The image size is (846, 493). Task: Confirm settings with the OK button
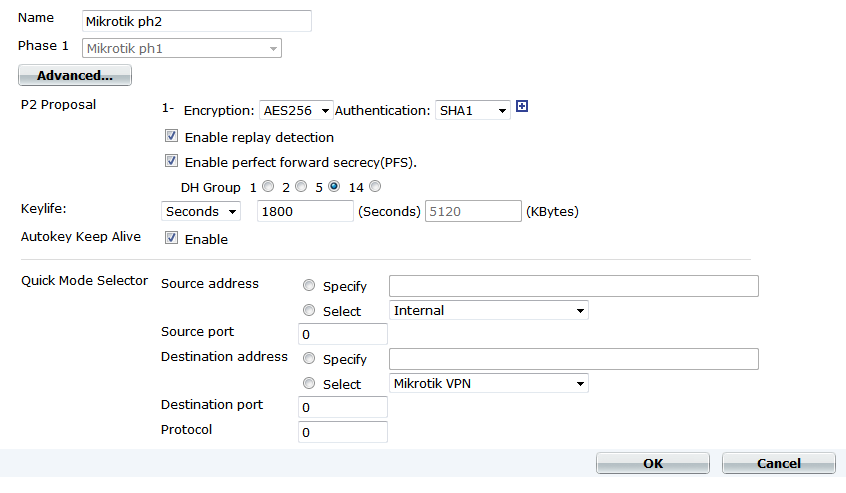tap(653, 463)
